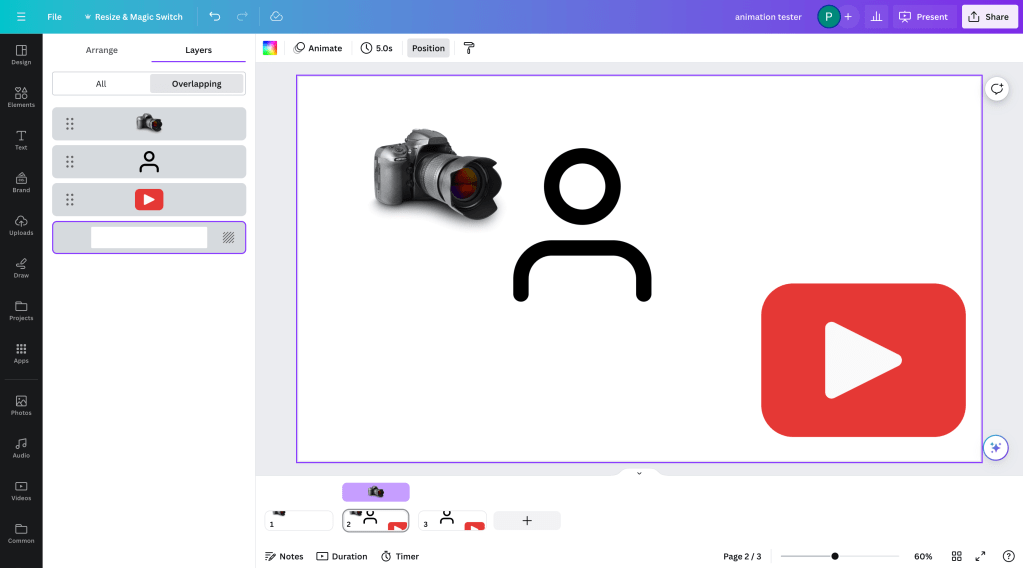Open the Text sidebar panel
Image resolution: width=1023 pixels, height=568 pixels.
coord(21,140)
